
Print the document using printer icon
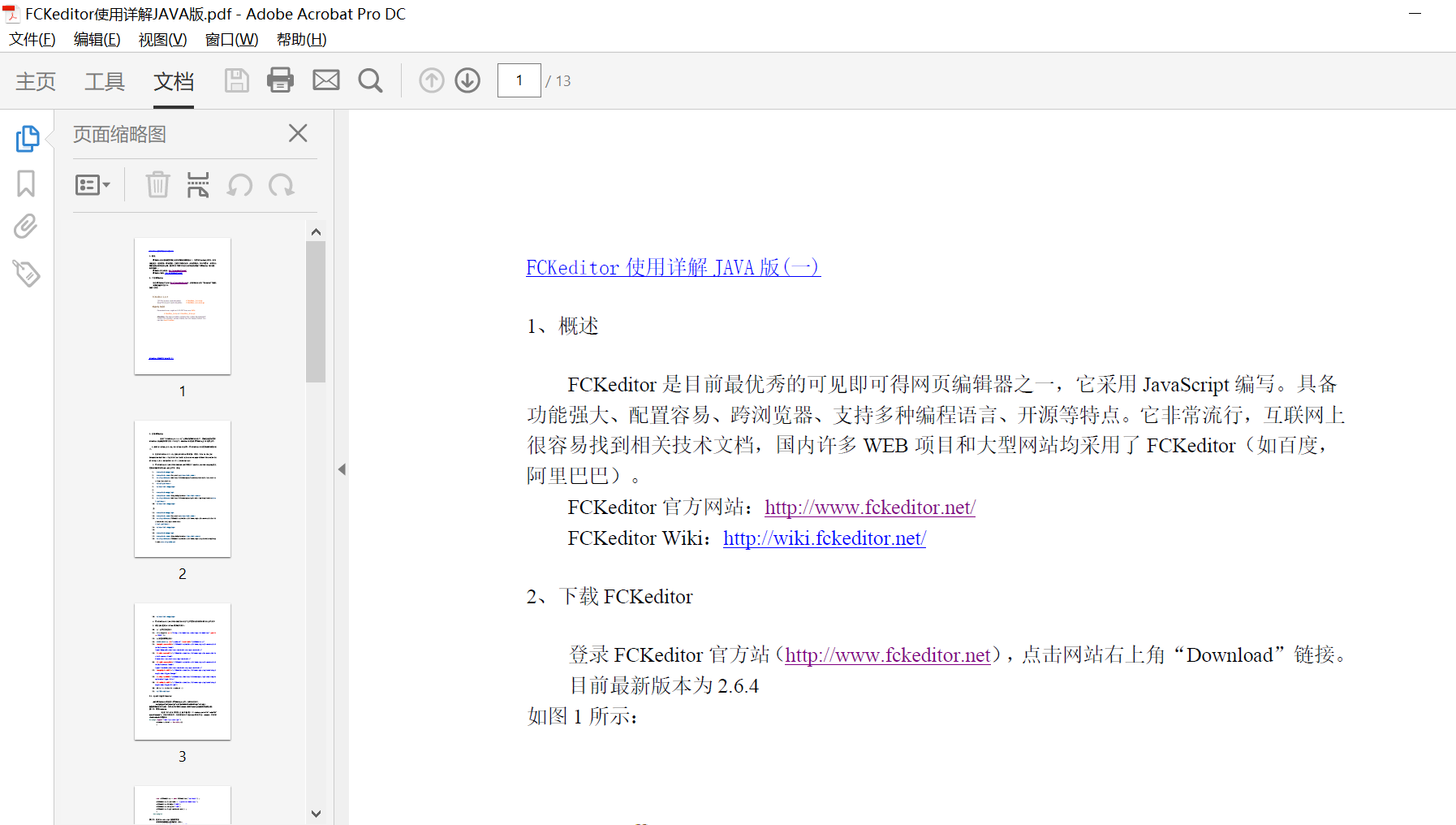point(280,80)
